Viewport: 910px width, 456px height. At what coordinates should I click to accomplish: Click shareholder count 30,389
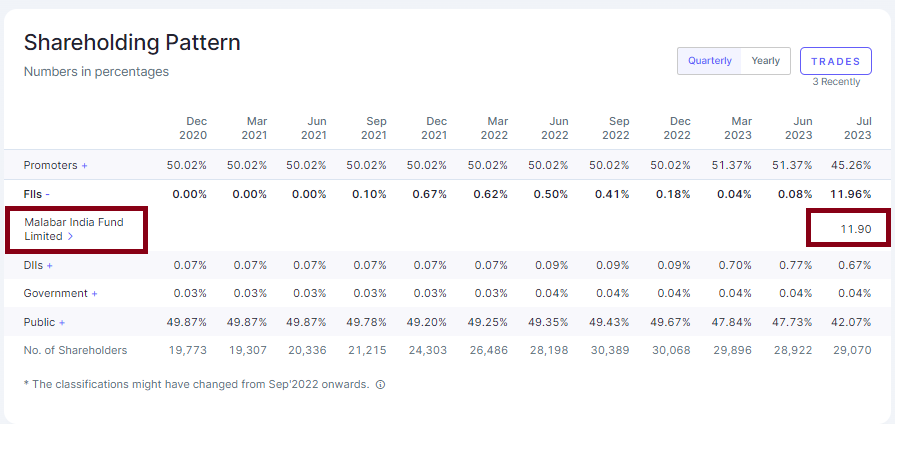(x=611, y=350)
